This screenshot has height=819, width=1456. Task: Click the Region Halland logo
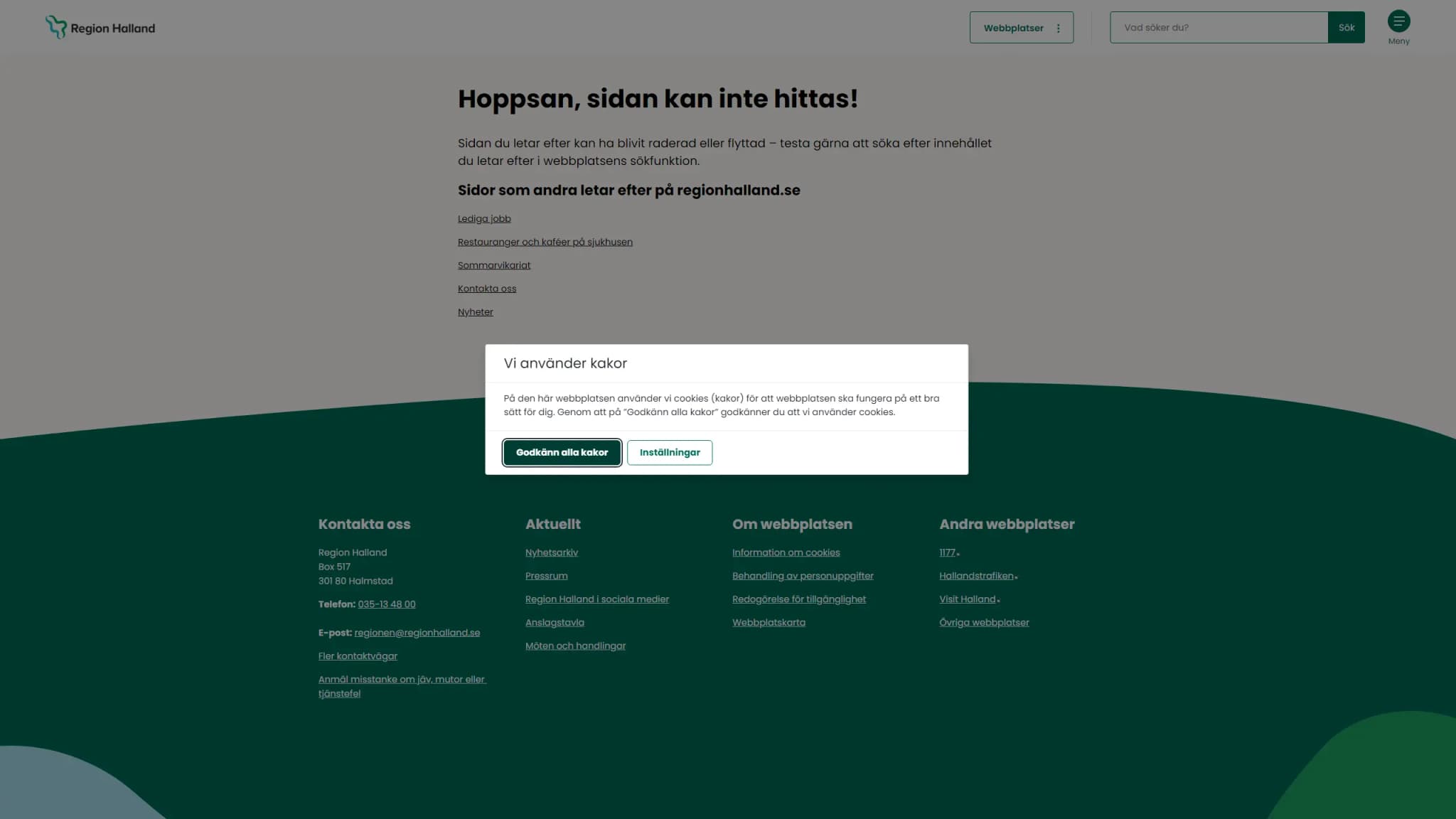click(x=100, y=28)
